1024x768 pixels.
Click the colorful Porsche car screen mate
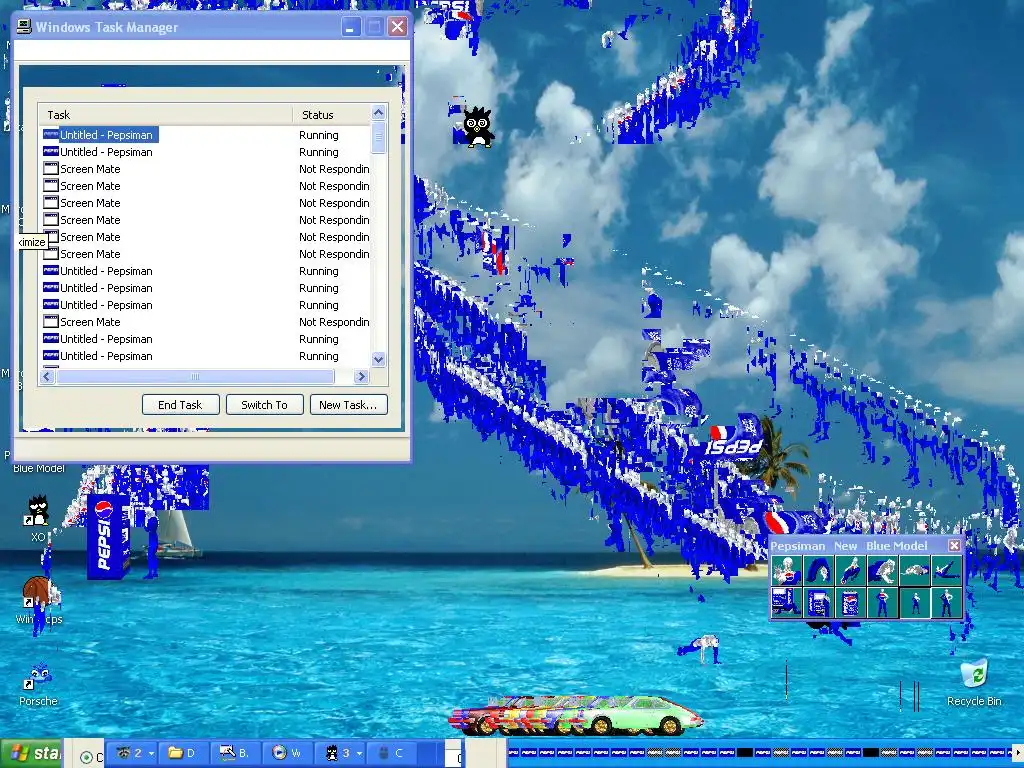(x=575, y=715)
